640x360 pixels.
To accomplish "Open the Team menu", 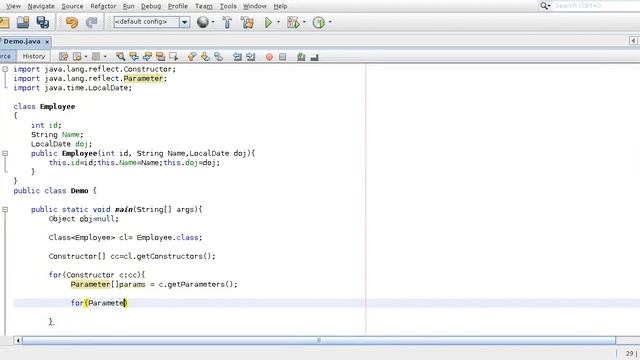I will [x=204, y=6].
